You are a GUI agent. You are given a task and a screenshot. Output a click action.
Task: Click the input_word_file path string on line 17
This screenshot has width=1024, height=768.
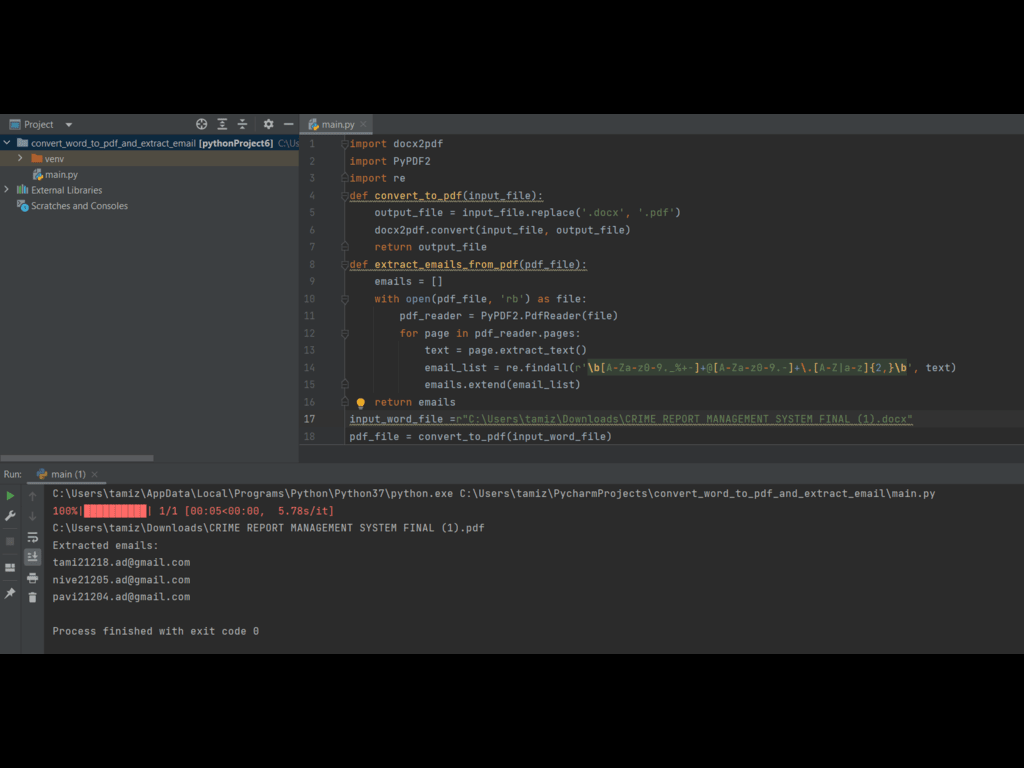(x=684, y=419)
